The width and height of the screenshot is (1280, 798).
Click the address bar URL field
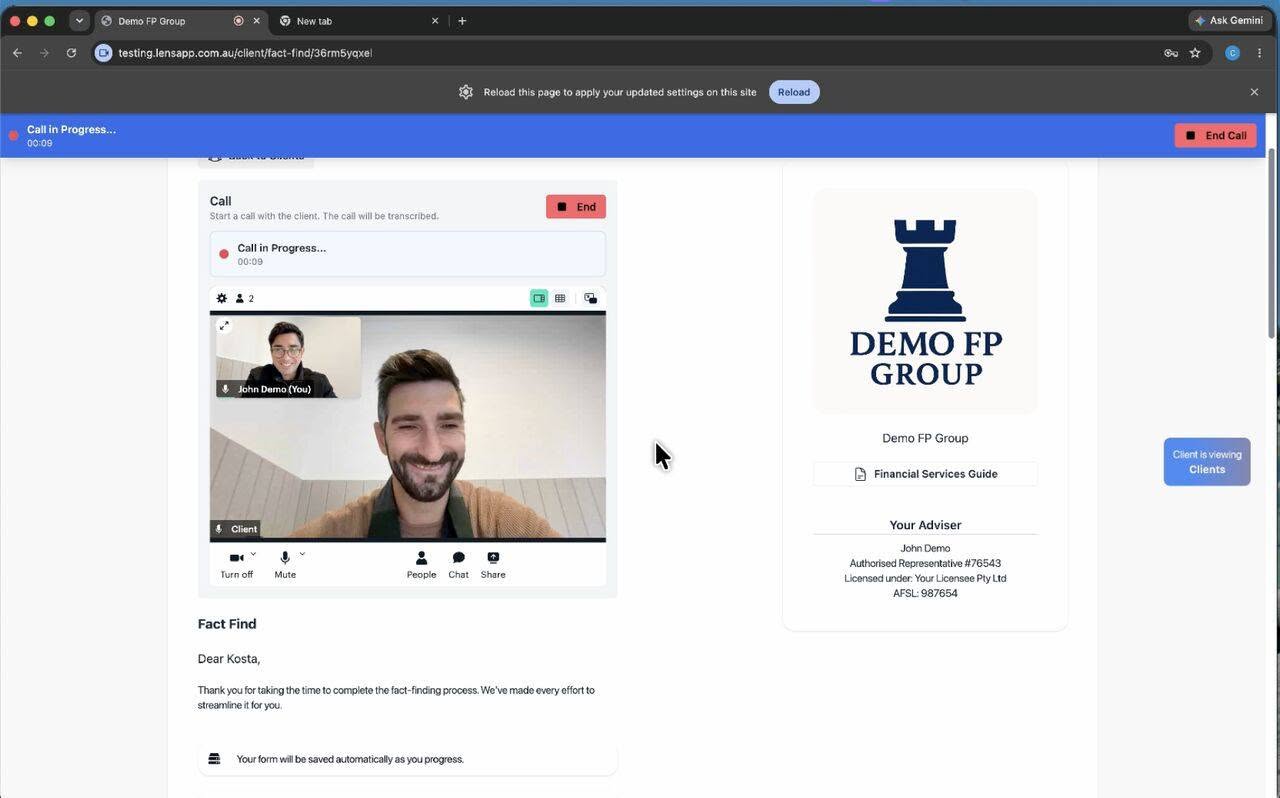point(630,53)
